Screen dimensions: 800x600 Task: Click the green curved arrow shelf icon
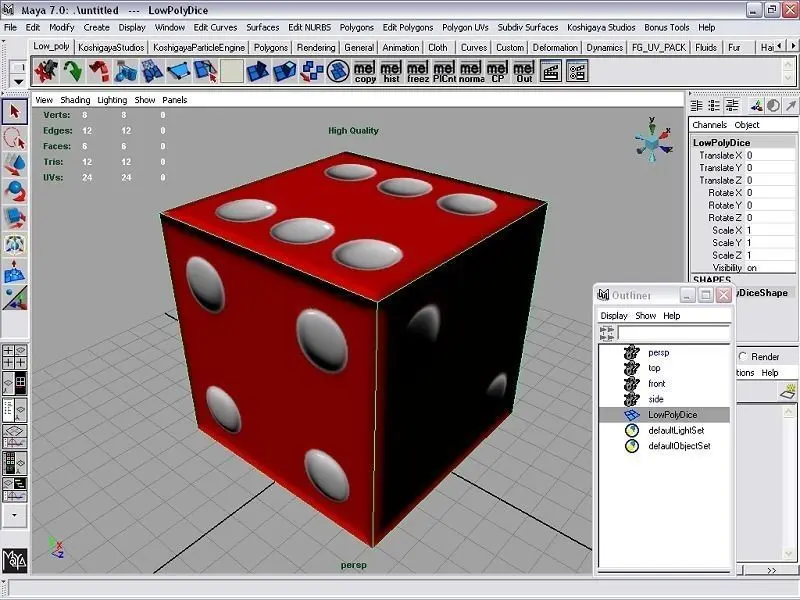point(72,71)
